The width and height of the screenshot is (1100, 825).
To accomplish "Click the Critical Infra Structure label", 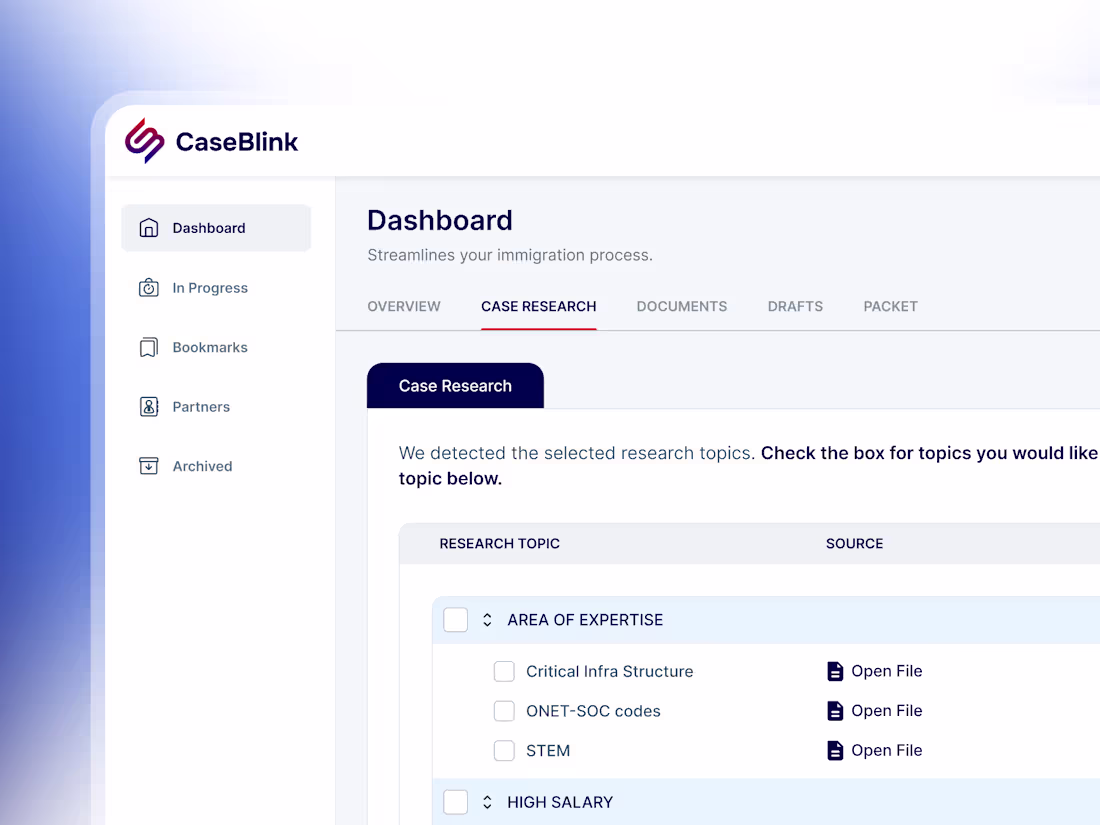I will point(610,671).
